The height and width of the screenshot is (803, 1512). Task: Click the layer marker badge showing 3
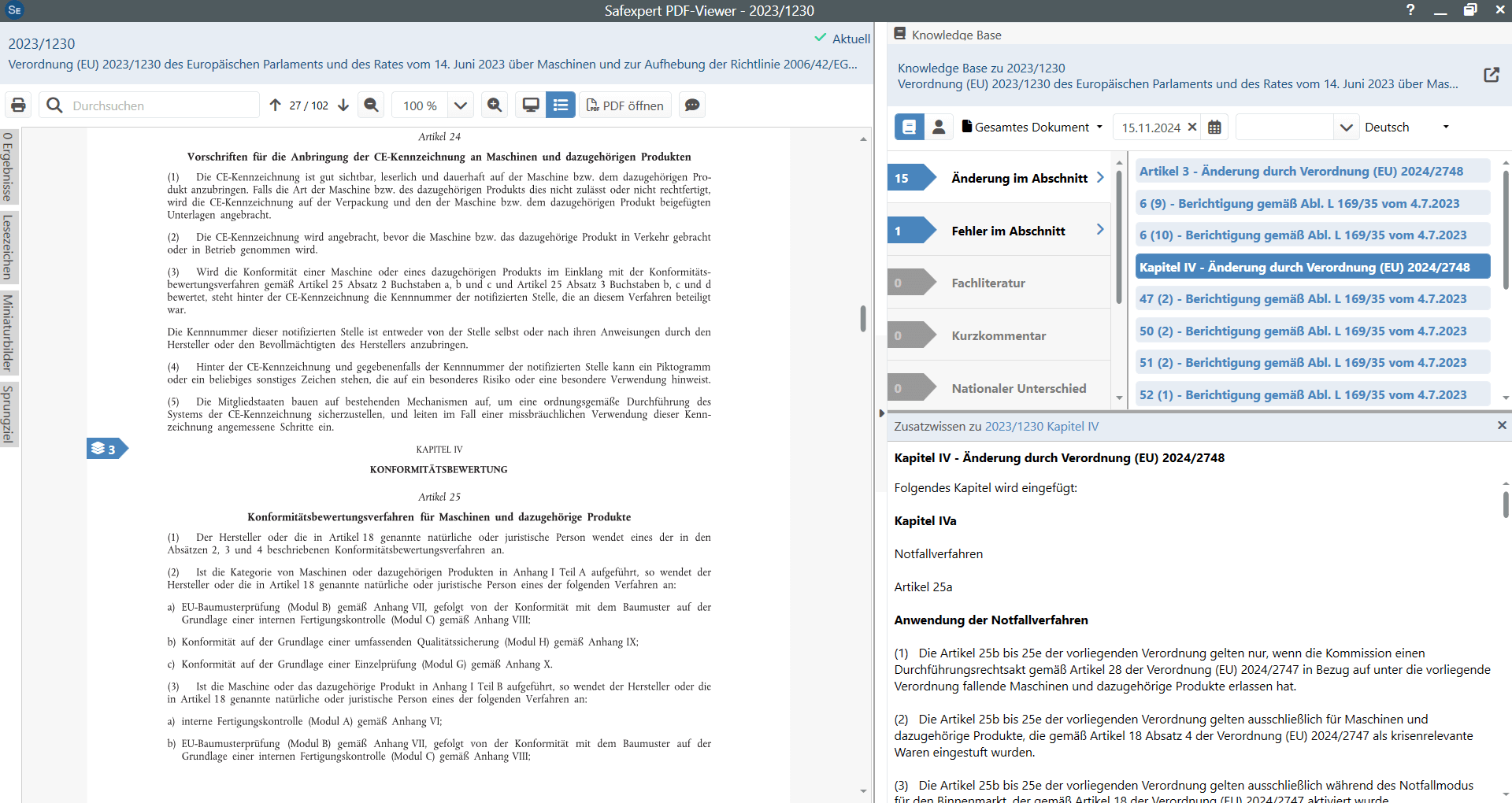point(106,449)
